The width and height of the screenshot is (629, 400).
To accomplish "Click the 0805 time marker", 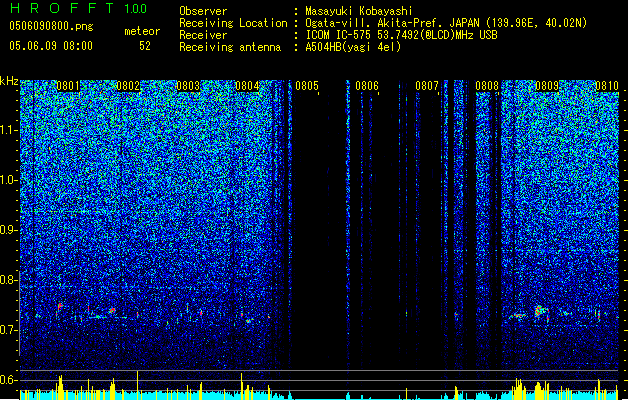I will pos(307,86).
